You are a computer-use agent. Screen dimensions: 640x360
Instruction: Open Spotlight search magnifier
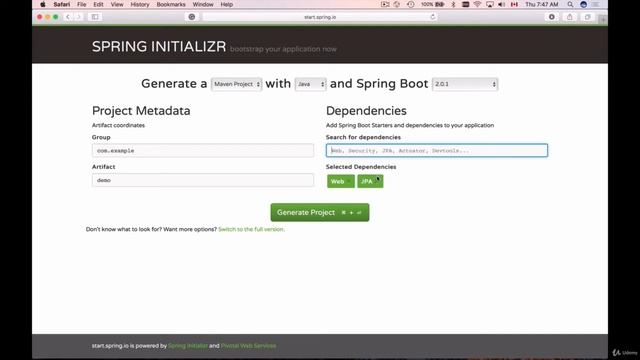[570, 4]
